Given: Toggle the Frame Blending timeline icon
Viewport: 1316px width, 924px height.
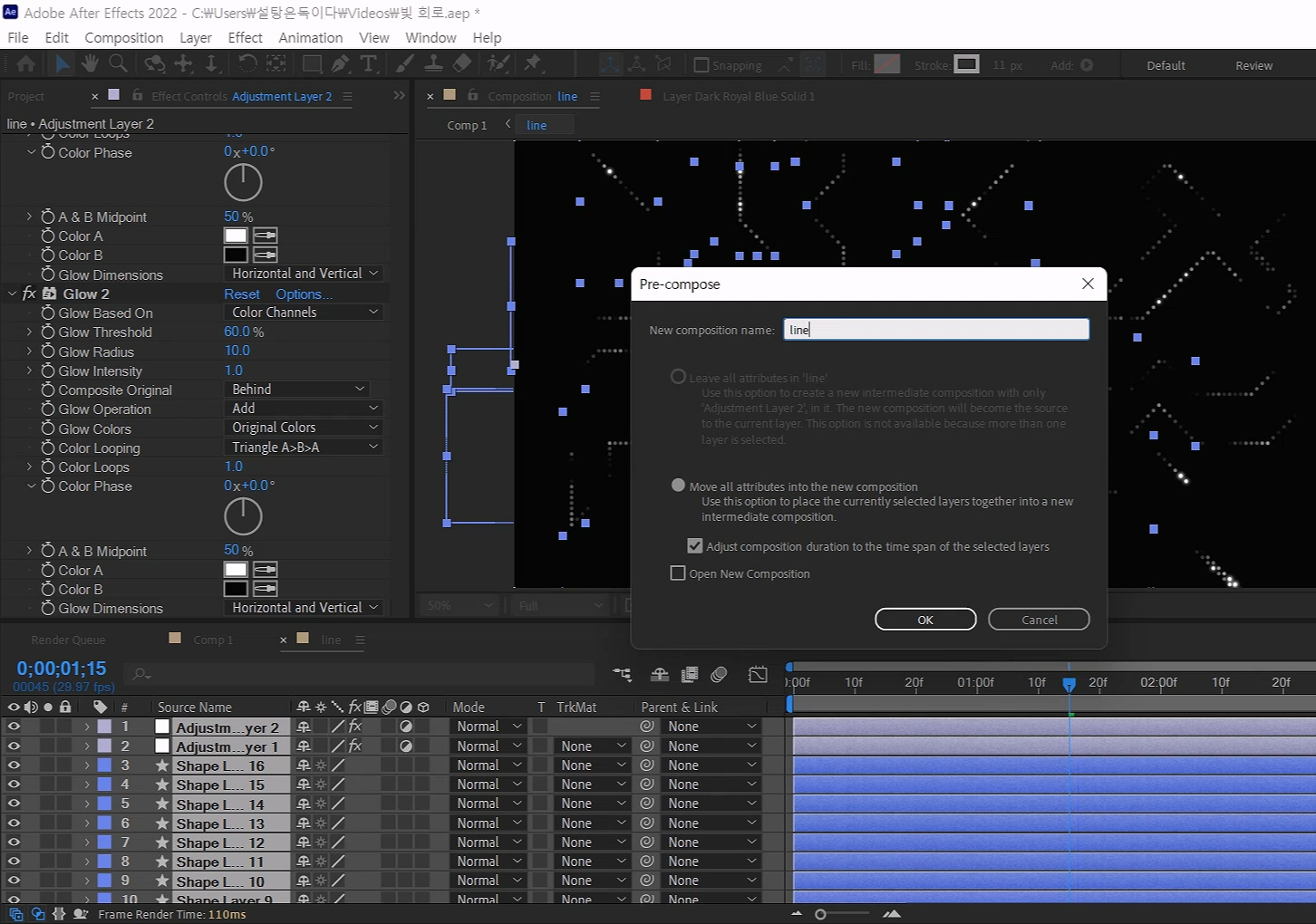Looking at the screenshot, I should pyautogui.click(x=690, y=674).
